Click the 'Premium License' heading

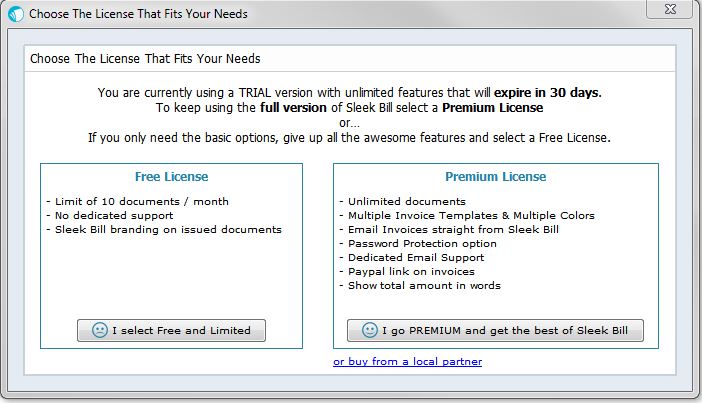coord(495,177)
